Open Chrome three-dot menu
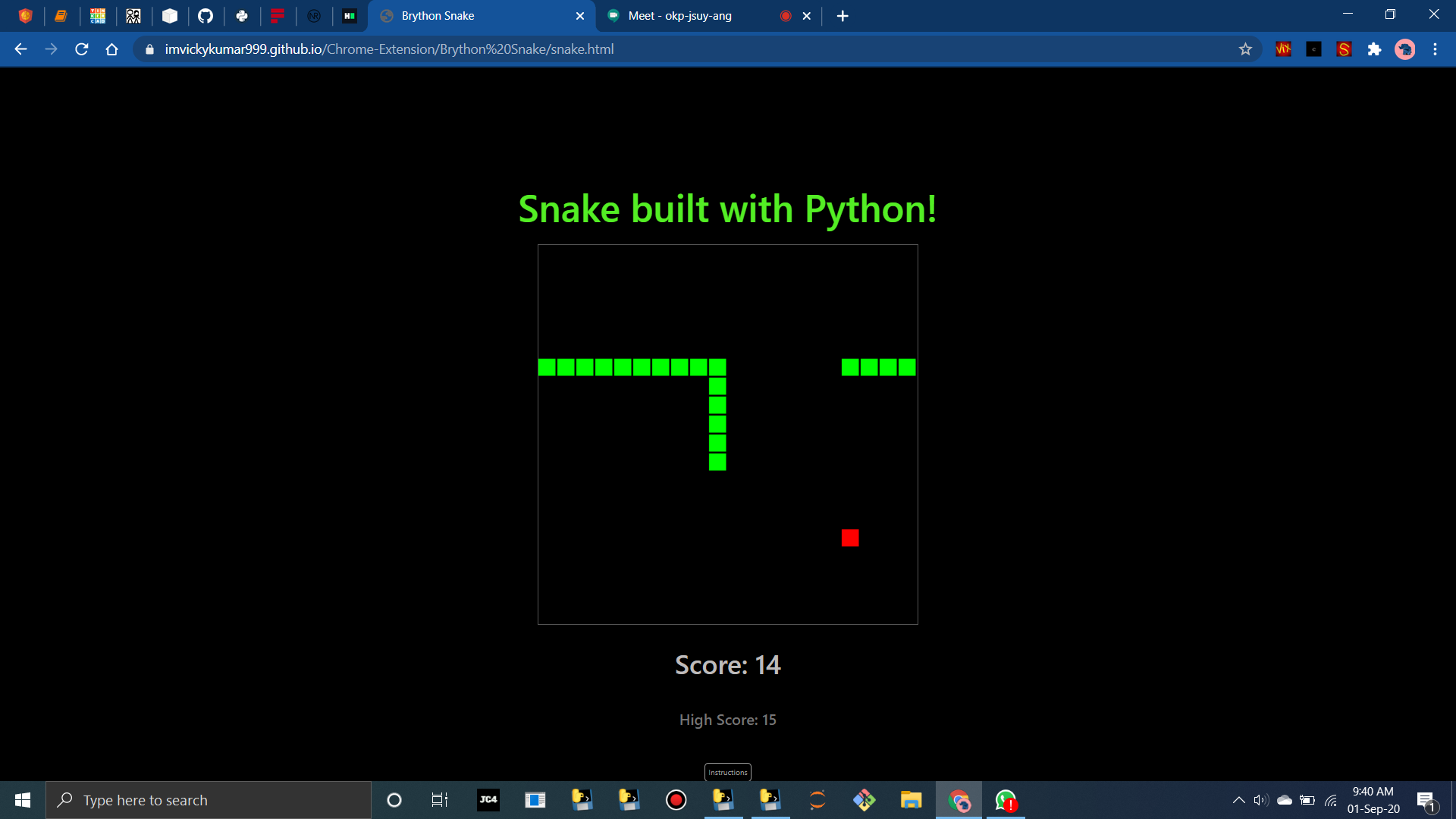 point(1435,49)
